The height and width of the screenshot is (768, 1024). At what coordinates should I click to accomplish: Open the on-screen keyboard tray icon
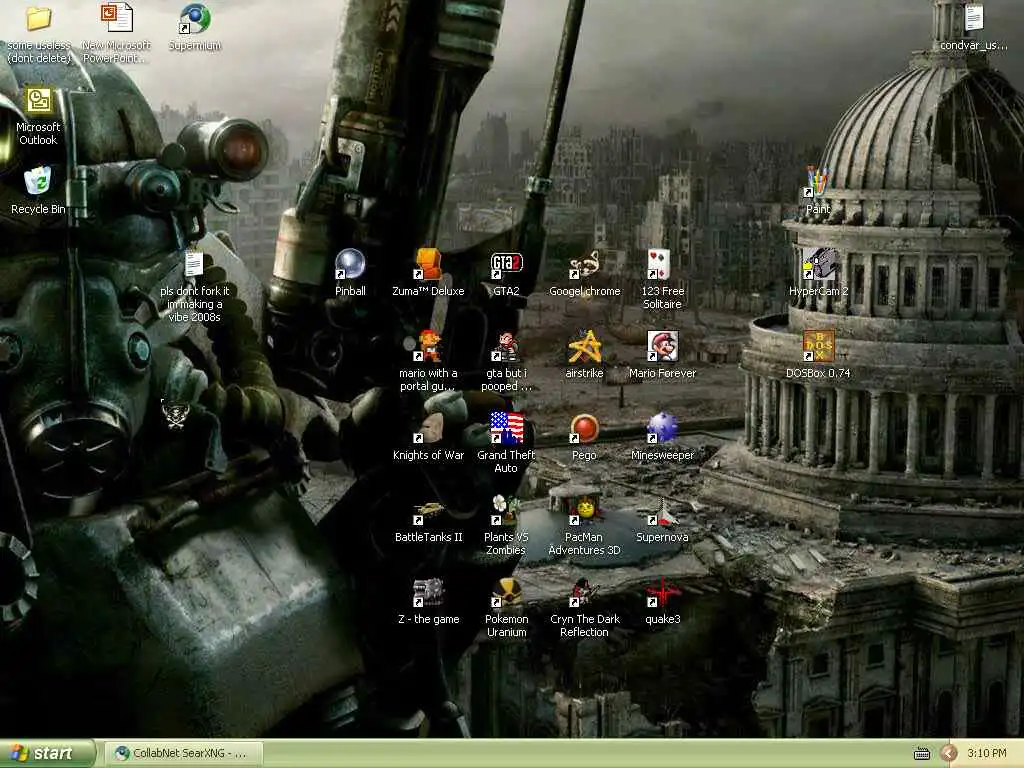point(921,754)
